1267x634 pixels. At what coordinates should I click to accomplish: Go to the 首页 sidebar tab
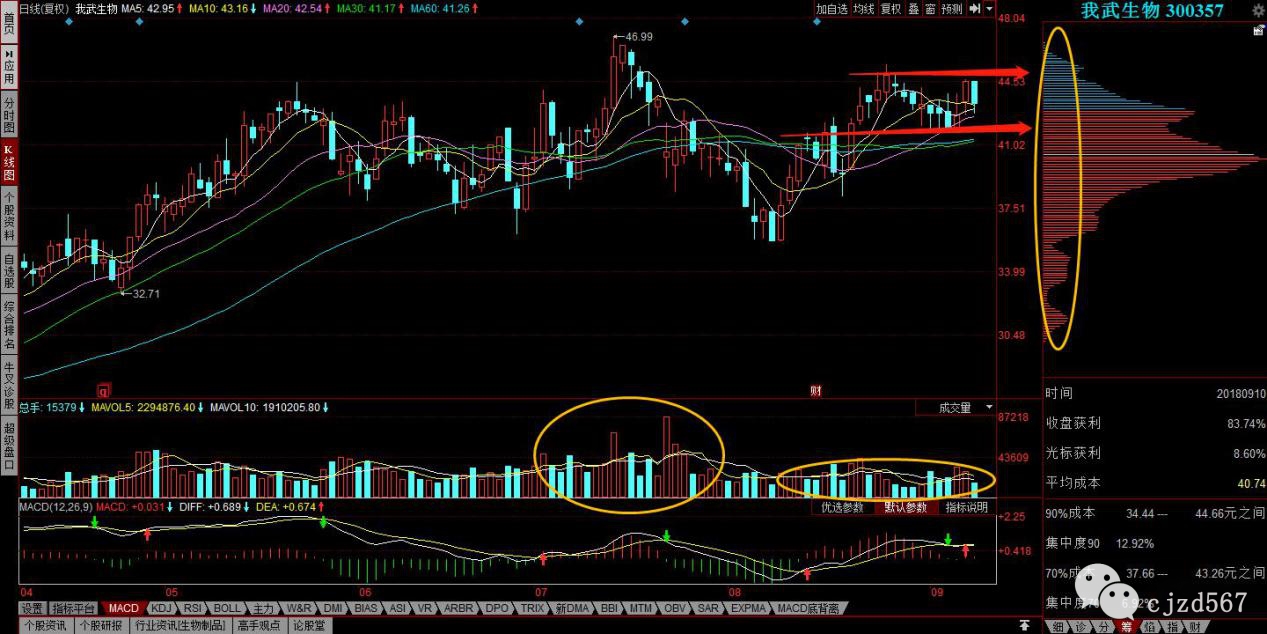coord(9,22)
